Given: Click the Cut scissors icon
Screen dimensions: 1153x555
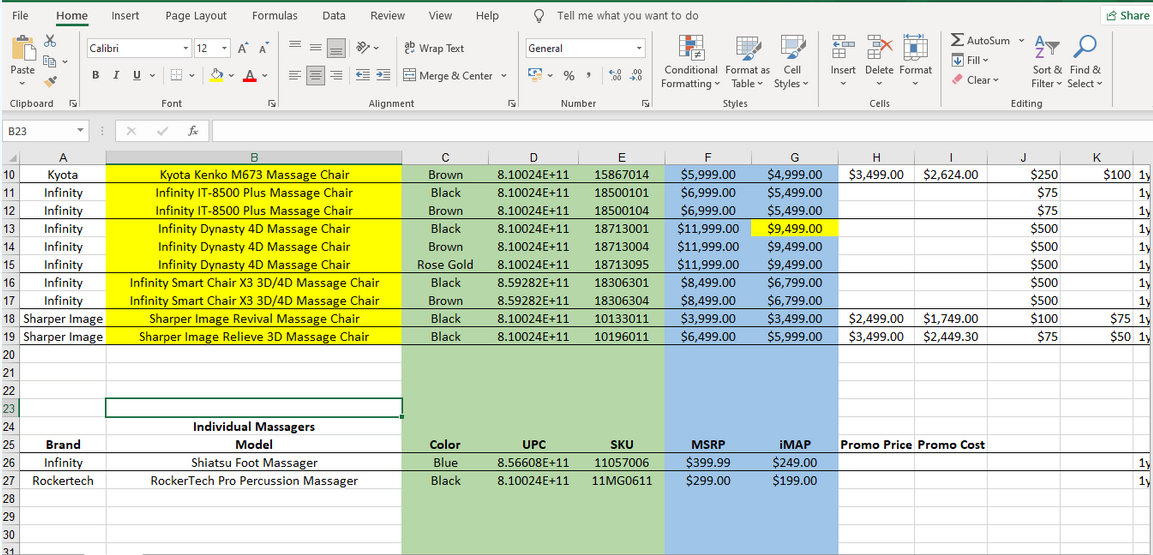Looking at the screenshot, I should (50, 41).
